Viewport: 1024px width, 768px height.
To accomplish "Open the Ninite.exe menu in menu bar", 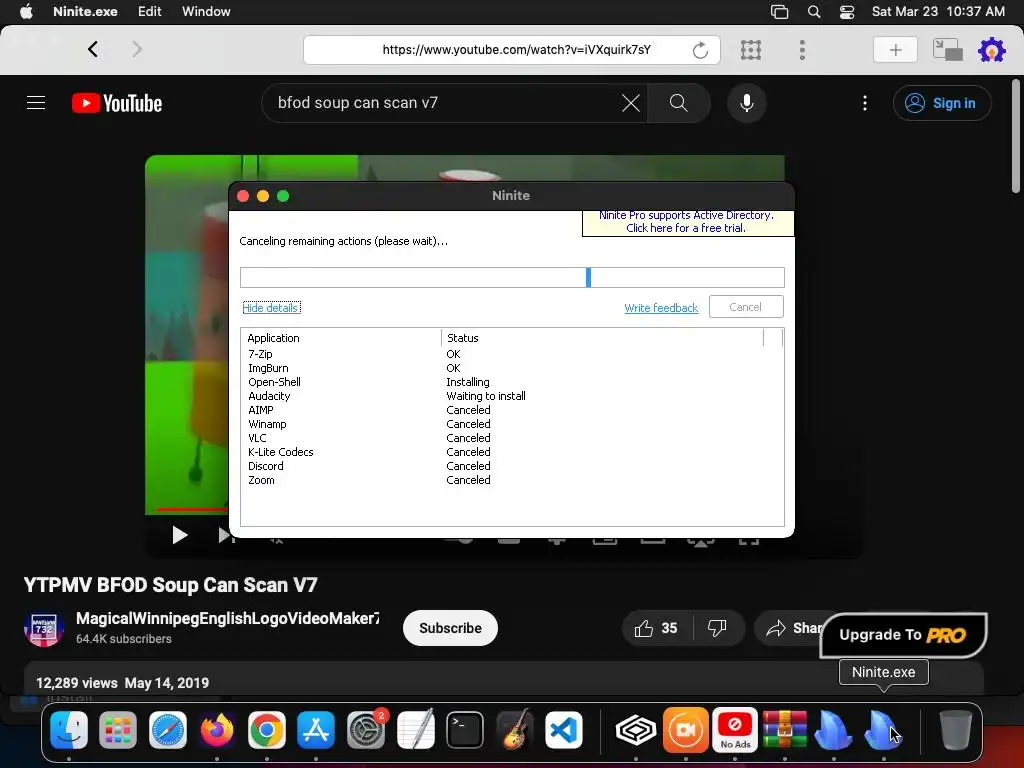I will (85, 11).
